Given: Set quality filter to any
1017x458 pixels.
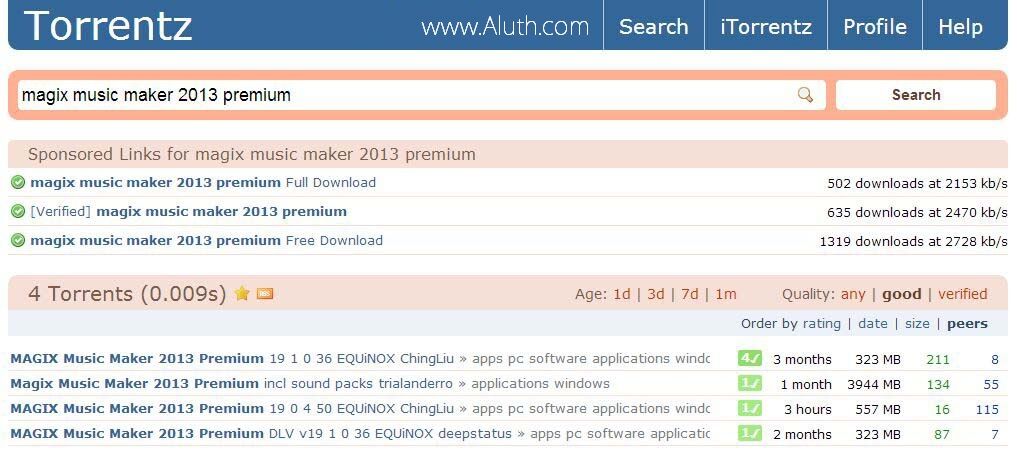Looking at the screenshot, I should 853,294.
